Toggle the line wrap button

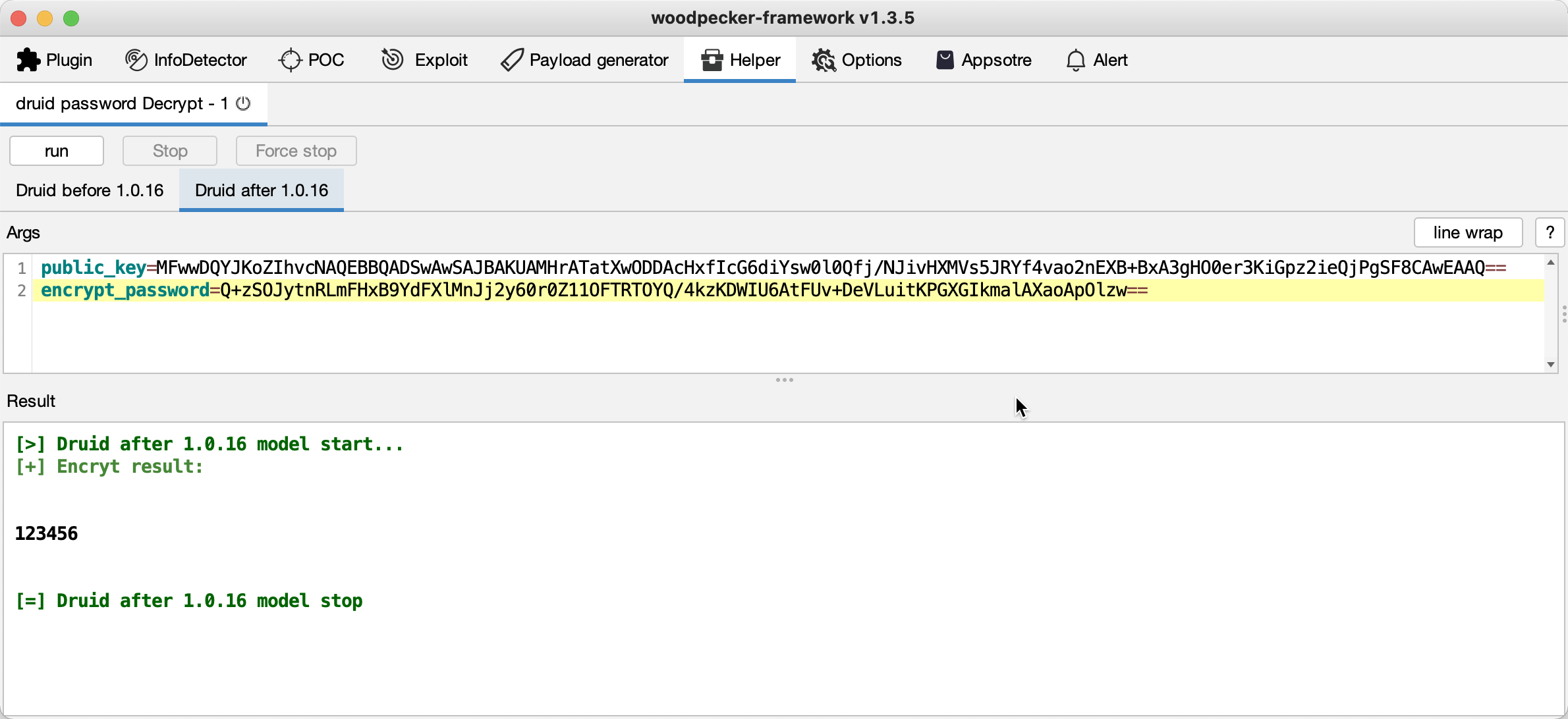pyautogui.click(x=1467, y=232)
